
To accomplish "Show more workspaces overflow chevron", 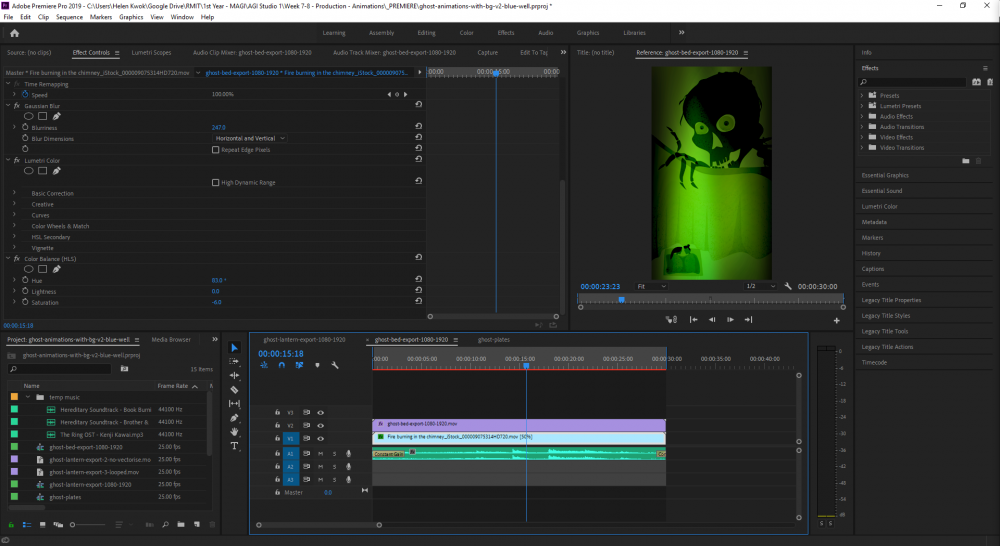I will 681,33.
